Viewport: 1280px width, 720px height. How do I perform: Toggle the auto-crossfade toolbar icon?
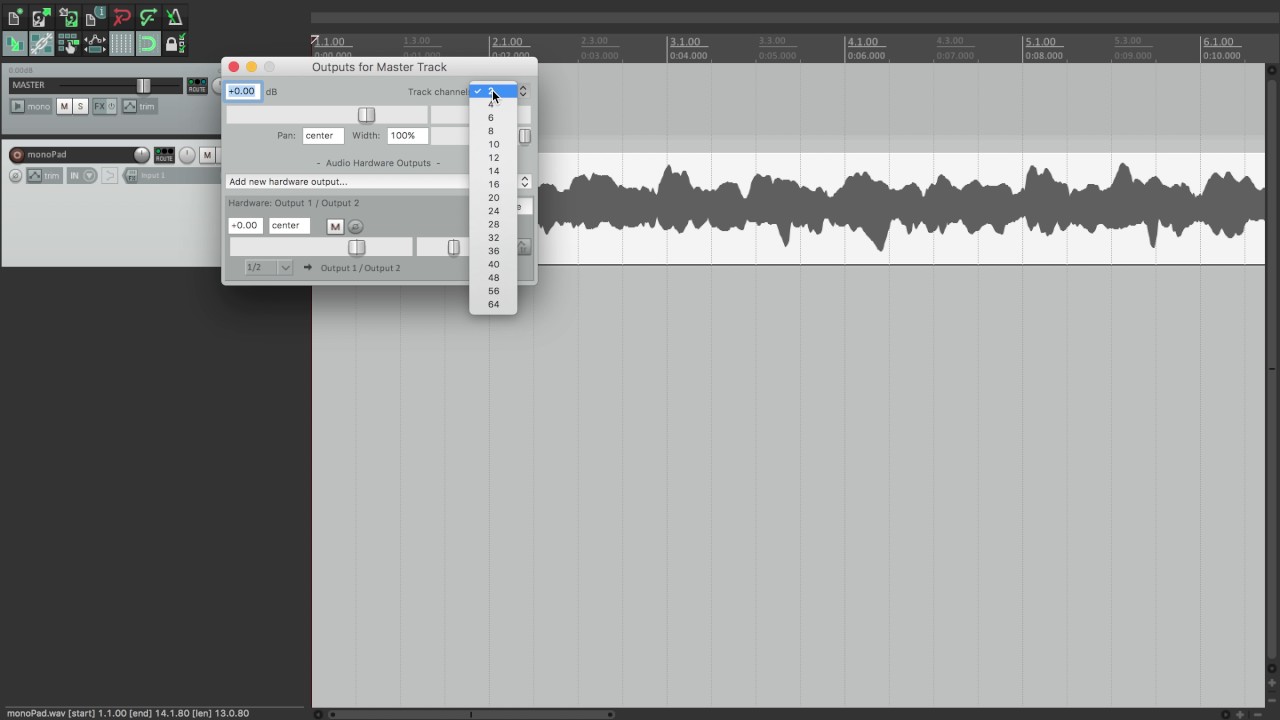point(15,44)
